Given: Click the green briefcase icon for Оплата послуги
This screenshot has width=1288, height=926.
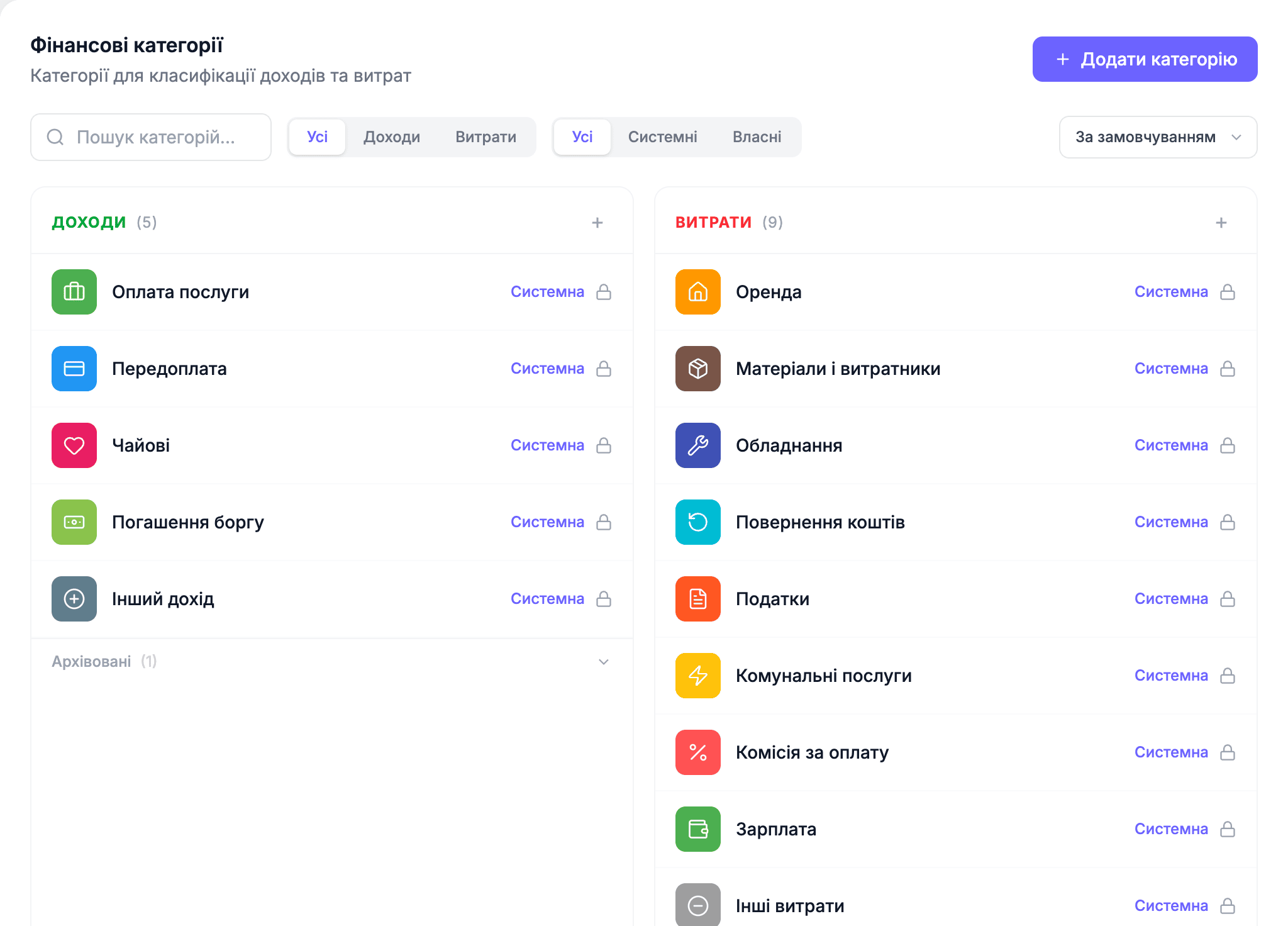Looking at the screenshot, I should tap(74, 292).
